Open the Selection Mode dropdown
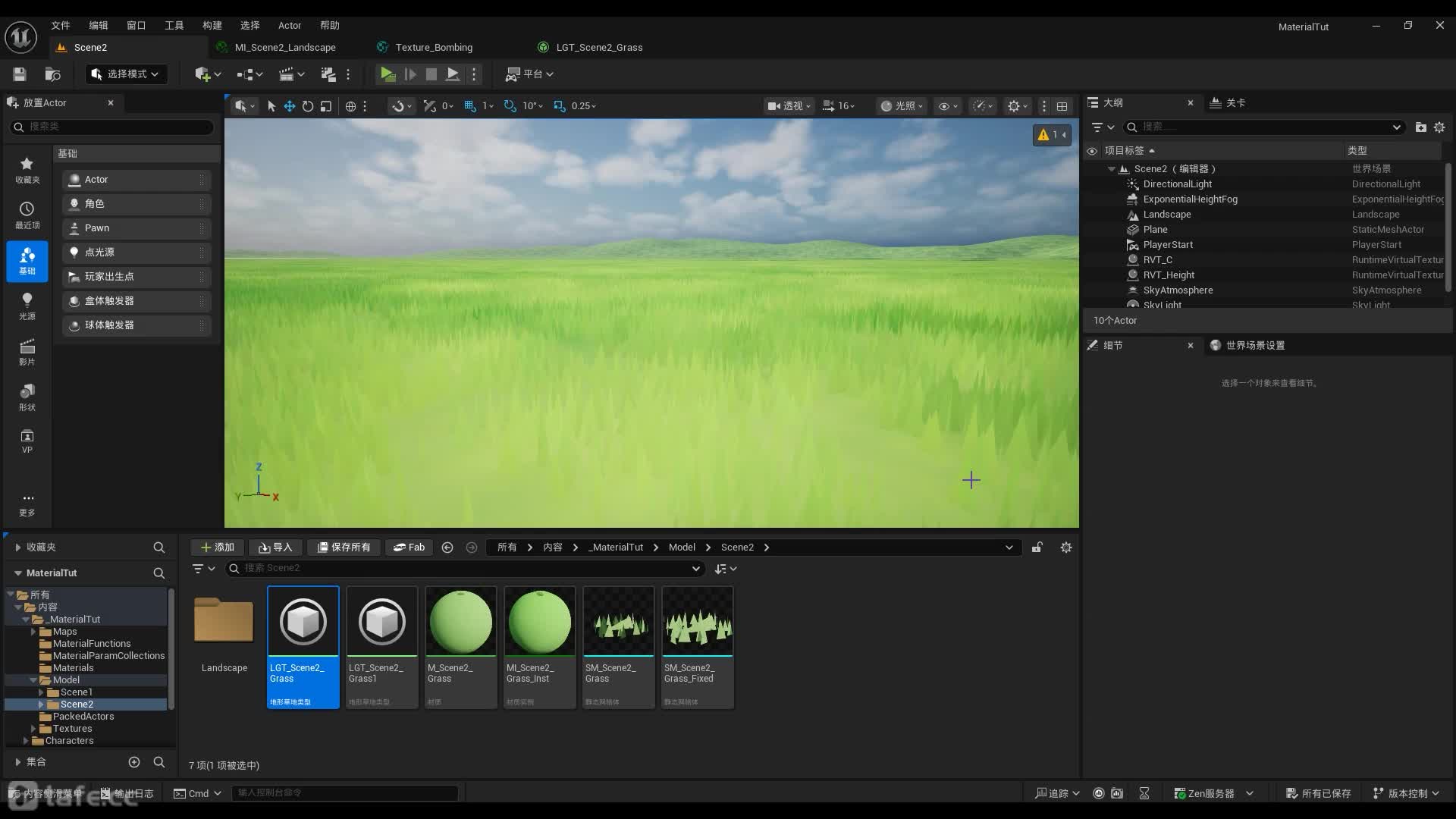This screenshot has width=1456, height=819. coord(126,74)
